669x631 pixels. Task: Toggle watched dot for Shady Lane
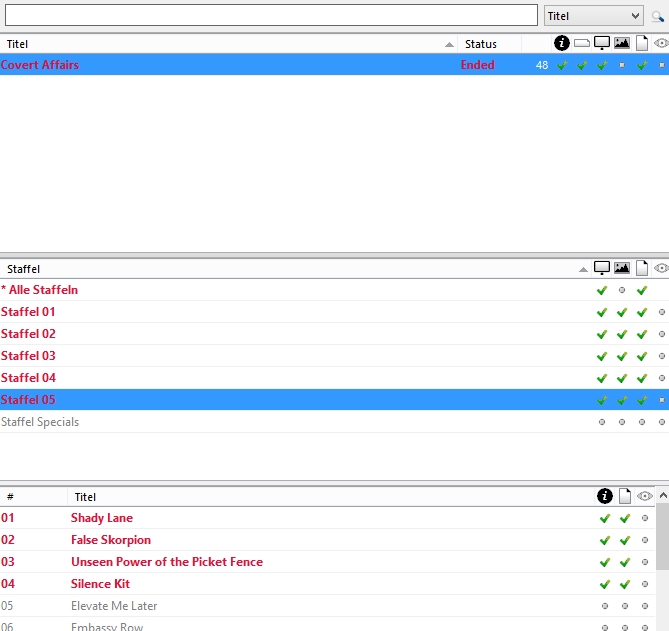pos(645,518)
